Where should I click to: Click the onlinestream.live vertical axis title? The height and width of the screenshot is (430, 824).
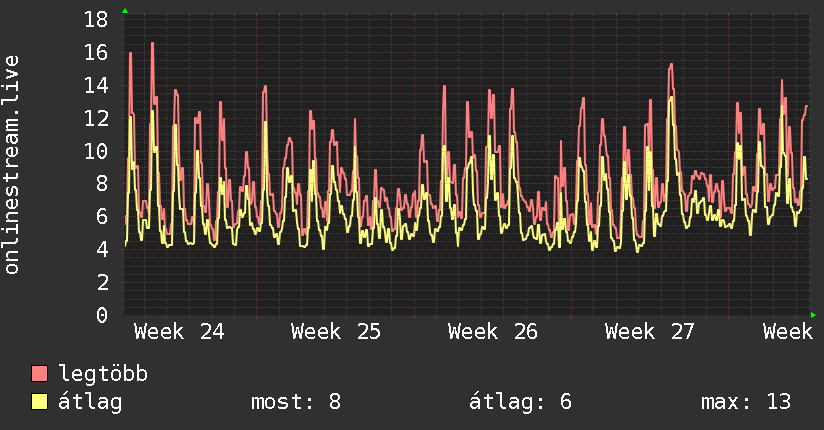pos(12,165)
